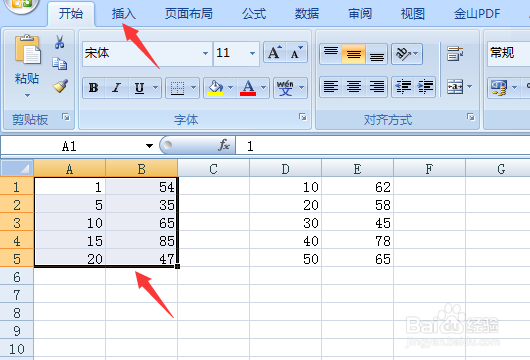
Task: Toggle underline formatting
Action: coord(139,88)
